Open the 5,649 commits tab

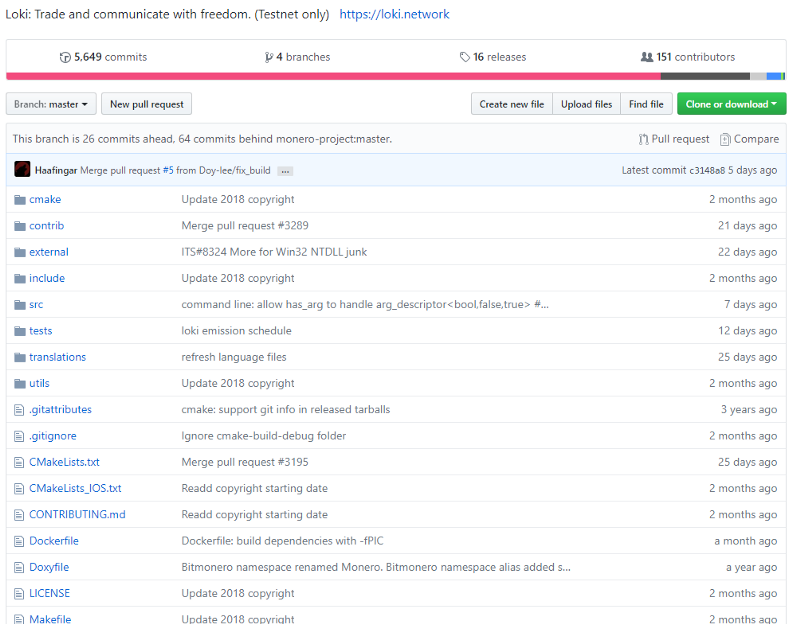104,57
